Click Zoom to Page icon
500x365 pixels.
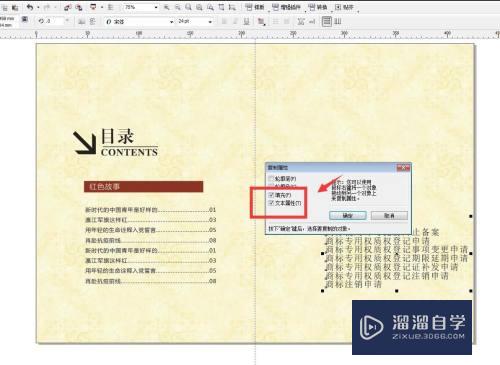pyautogui.click(x=210, y=7)
